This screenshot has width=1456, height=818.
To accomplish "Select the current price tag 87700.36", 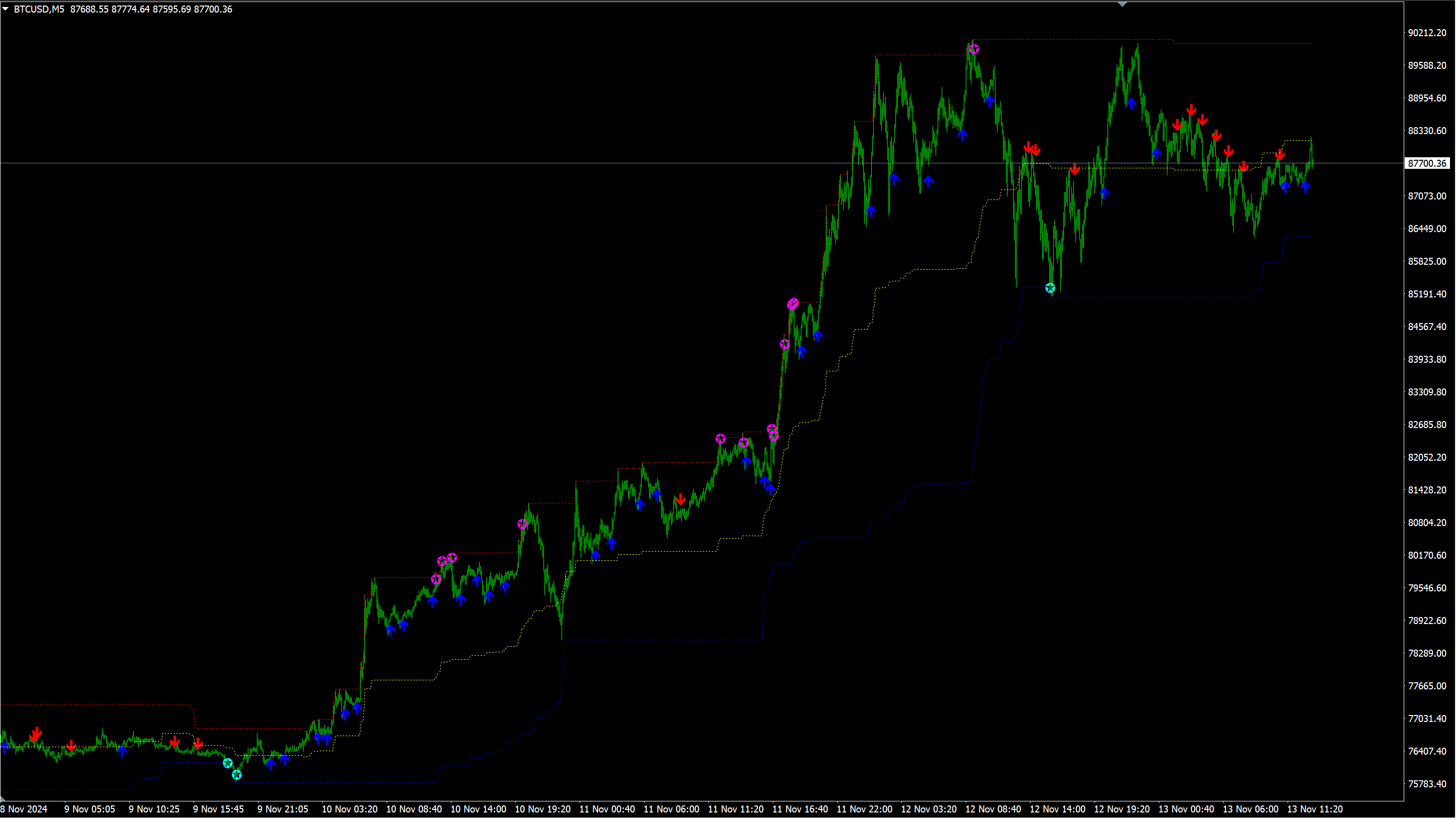I will tap(1427, 163).
